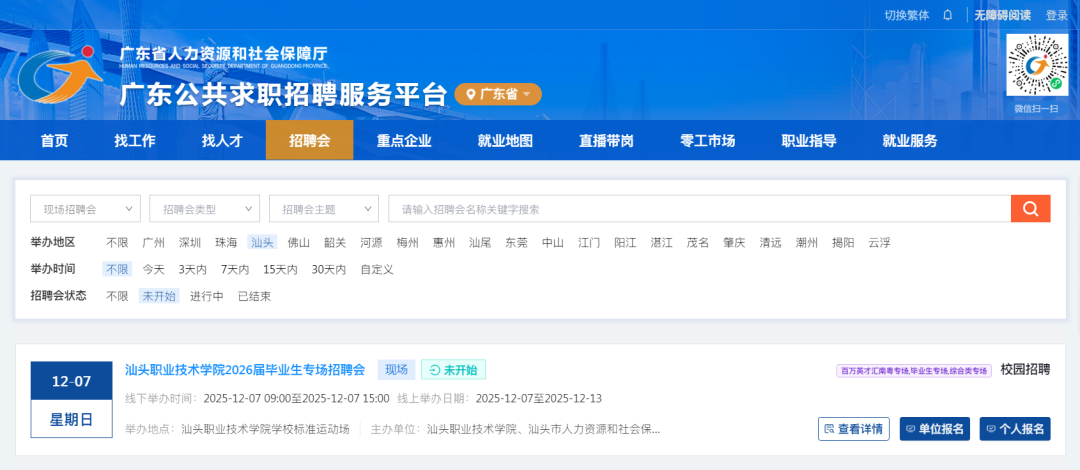Filter time by 7天内

pyautogui.click(x=235, y=269)
